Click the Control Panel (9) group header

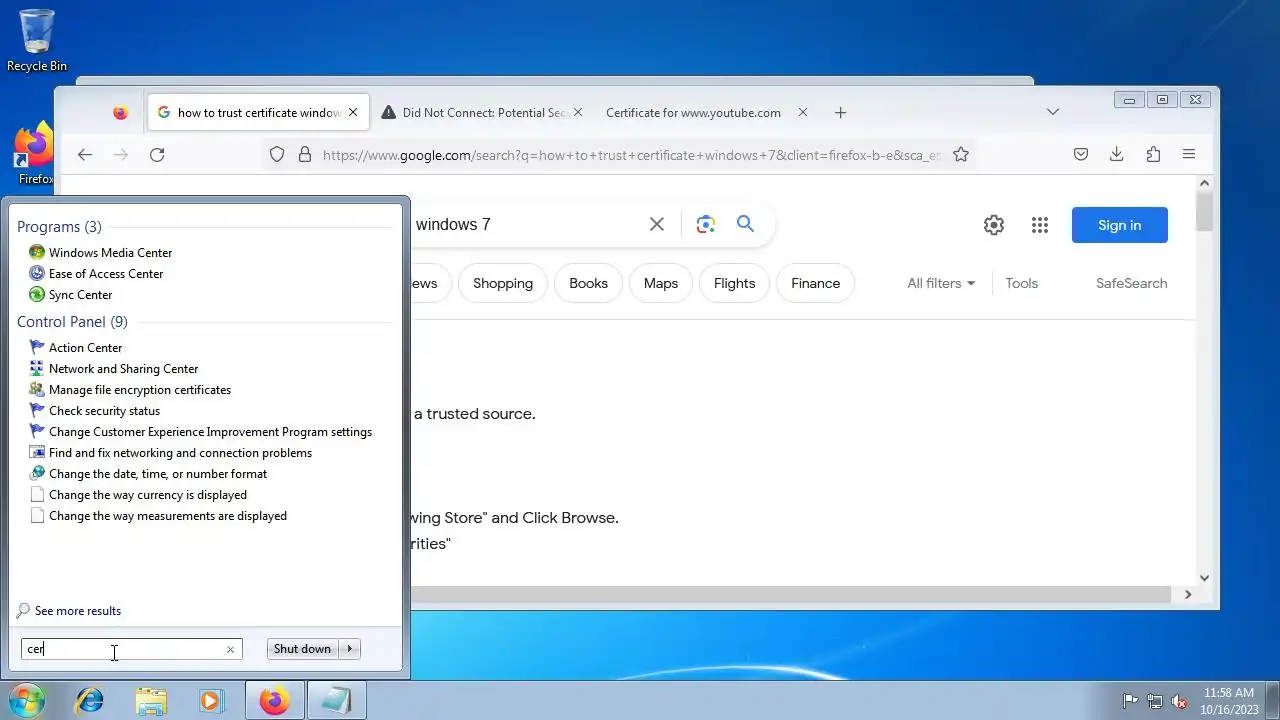(72, 322)
